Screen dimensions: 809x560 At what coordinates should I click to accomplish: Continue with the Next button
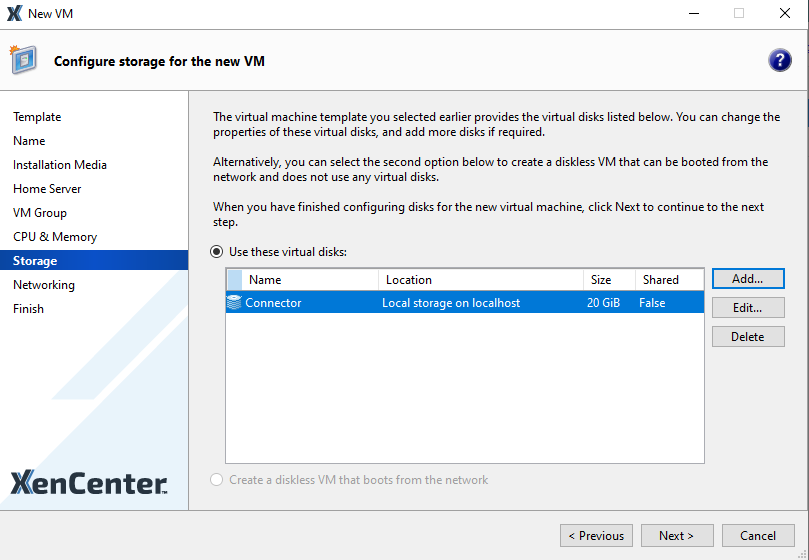coord(677,536)
